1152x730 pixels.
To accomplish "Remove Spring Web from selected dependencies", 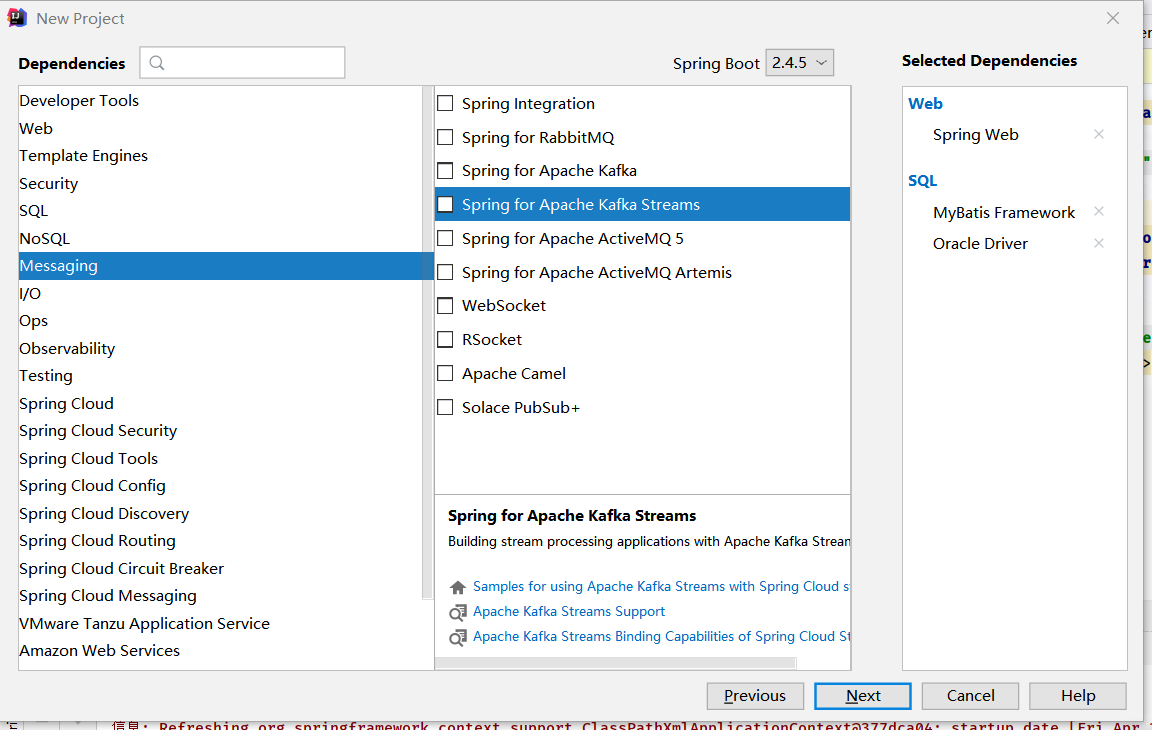I will [1098, 134].
